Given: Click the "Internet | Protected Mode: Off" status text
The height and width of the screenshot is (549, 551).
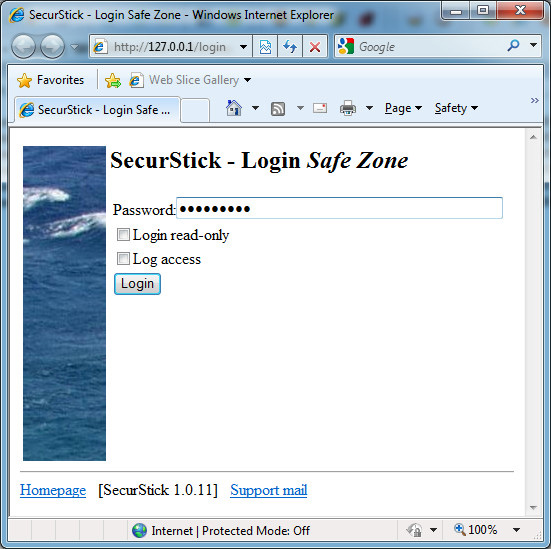Looking at the screenshot, I should point(231,530).
